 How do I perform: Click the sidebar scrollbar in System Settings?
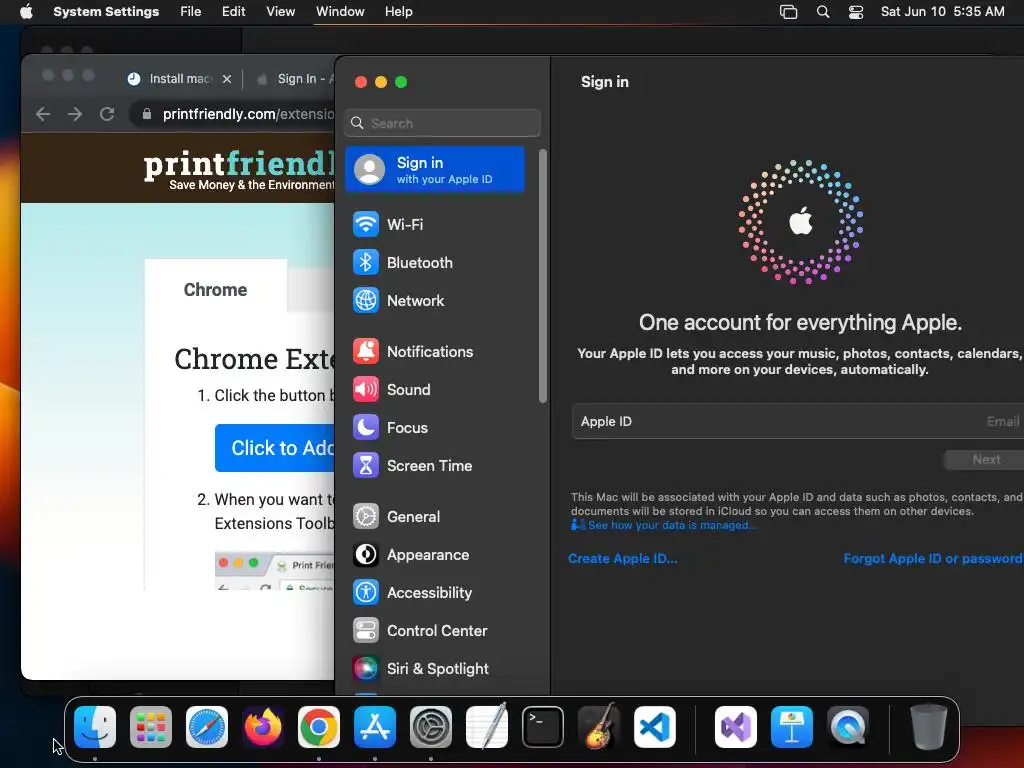tap(543, 276)
